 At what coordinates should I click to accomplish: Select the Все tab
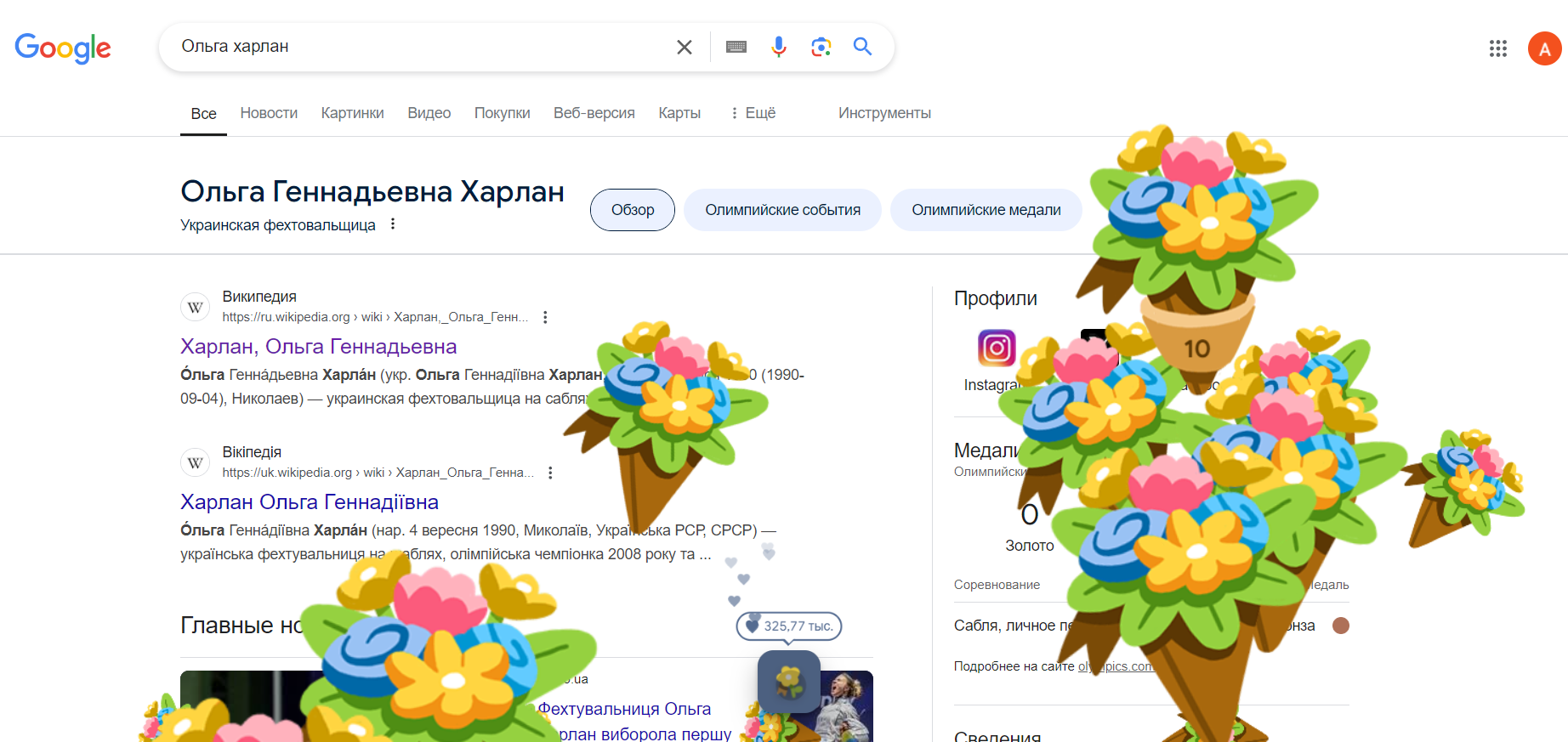click(x=203, y=114)
